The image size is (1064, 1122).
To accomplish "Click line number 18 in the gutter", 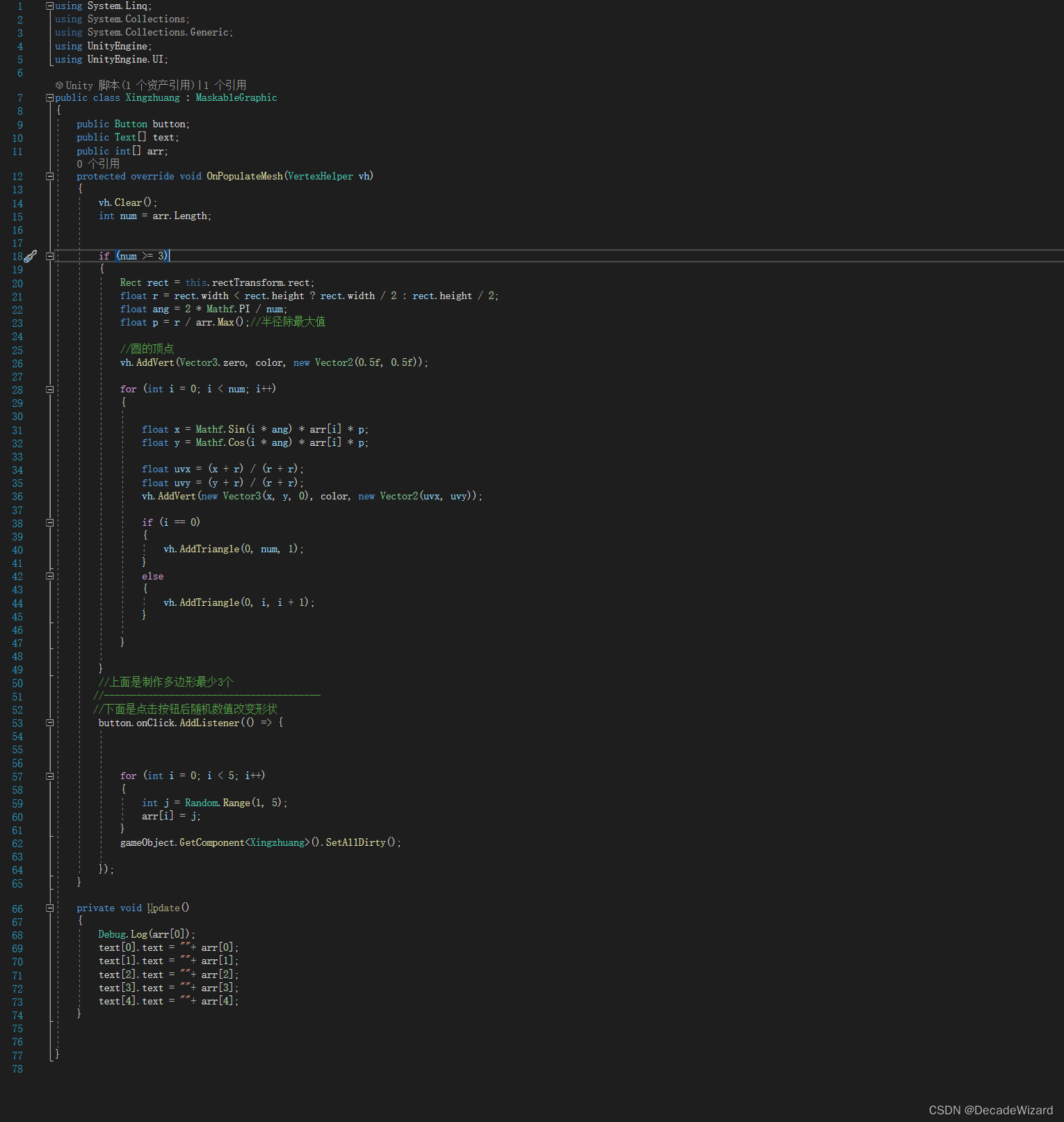I will tap(17, 257).
